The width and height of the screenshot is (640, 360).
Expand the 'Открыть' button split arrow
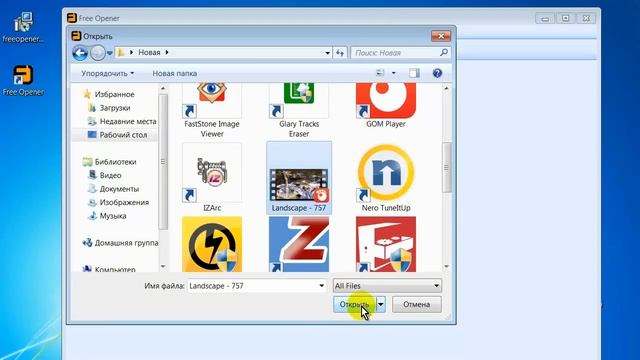click(380, 304)
